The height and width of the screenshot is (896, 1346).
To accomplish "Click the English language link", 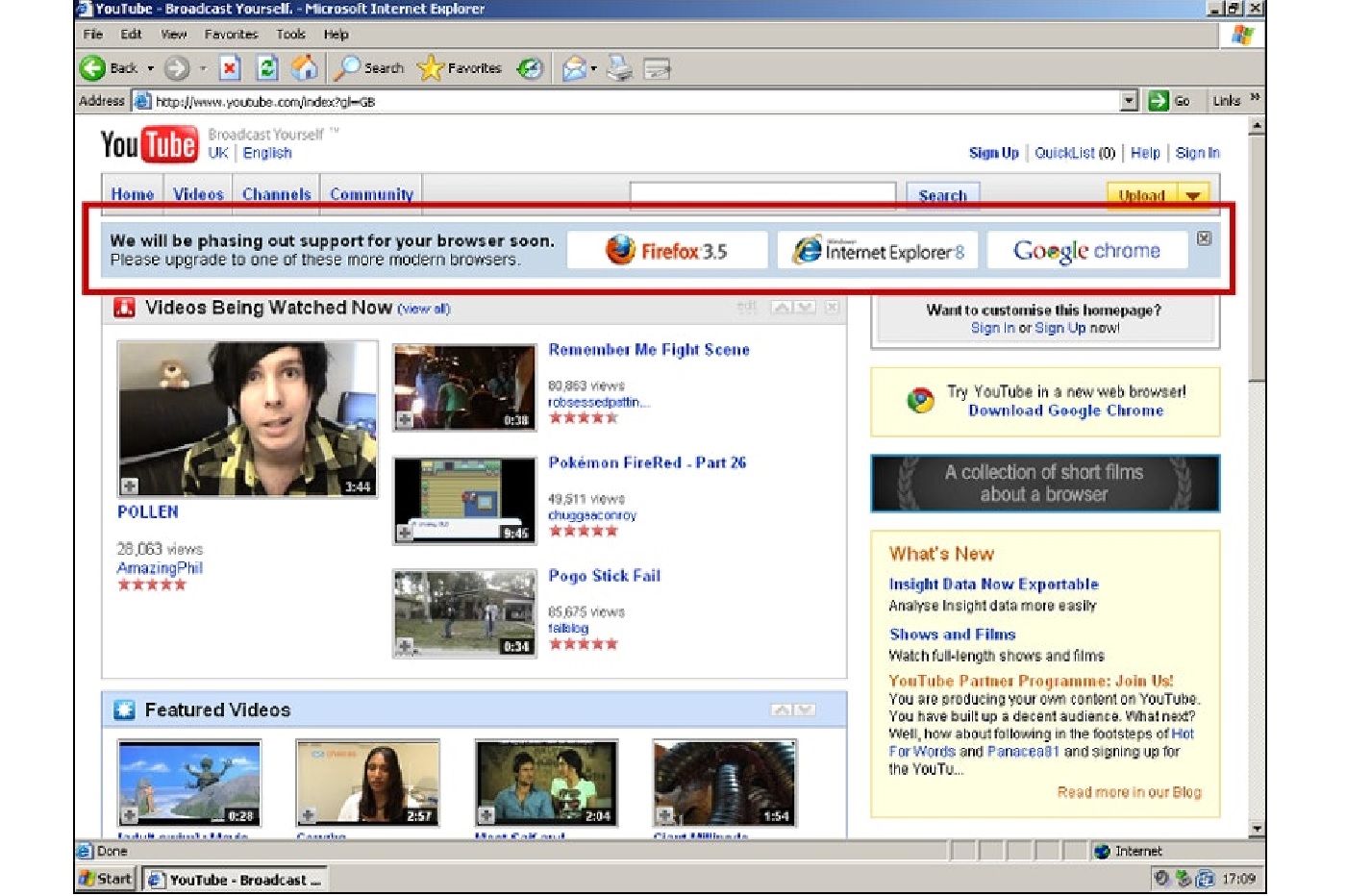I will (267, 153).
